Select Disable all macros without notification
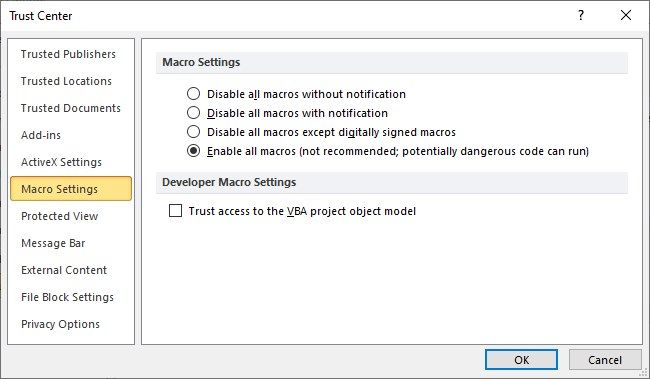This screenshot has width=650, height=379. 193,94
